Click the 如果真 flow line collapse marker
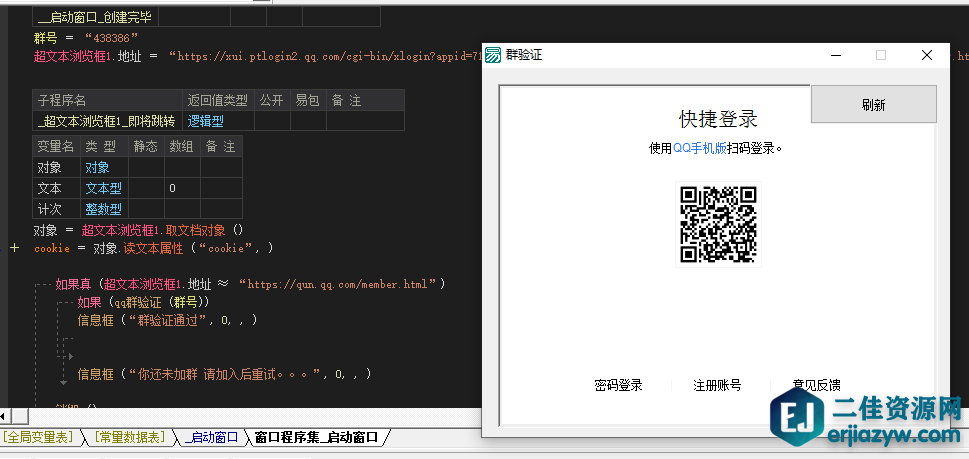The image size is (969, 459). tap(42, 285)
